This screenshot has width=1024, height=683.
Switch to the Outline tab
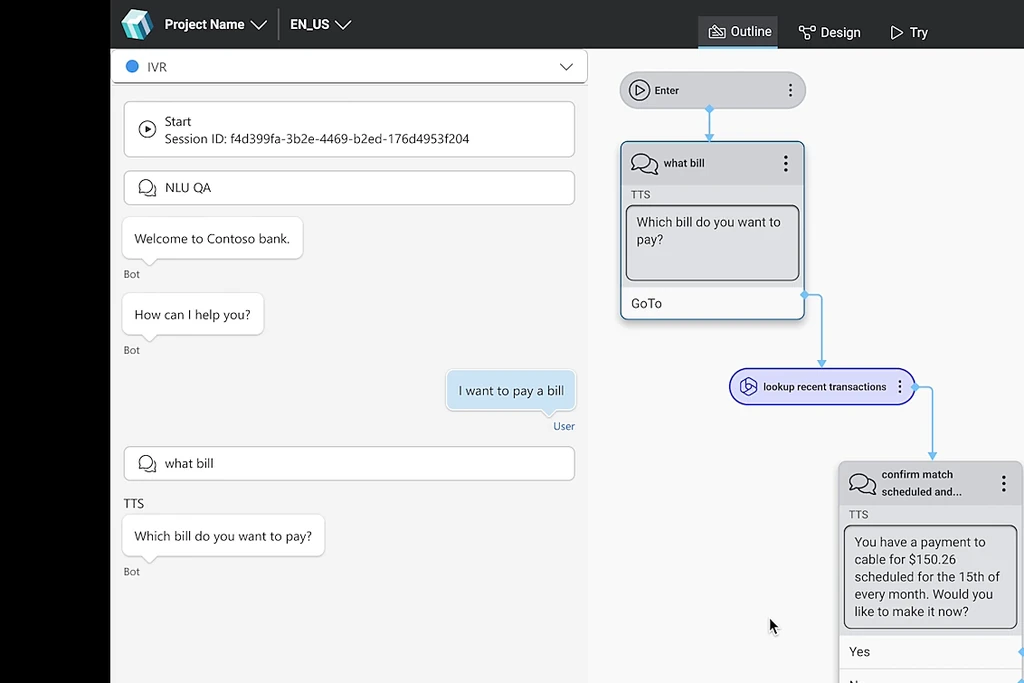pos(739,31)
